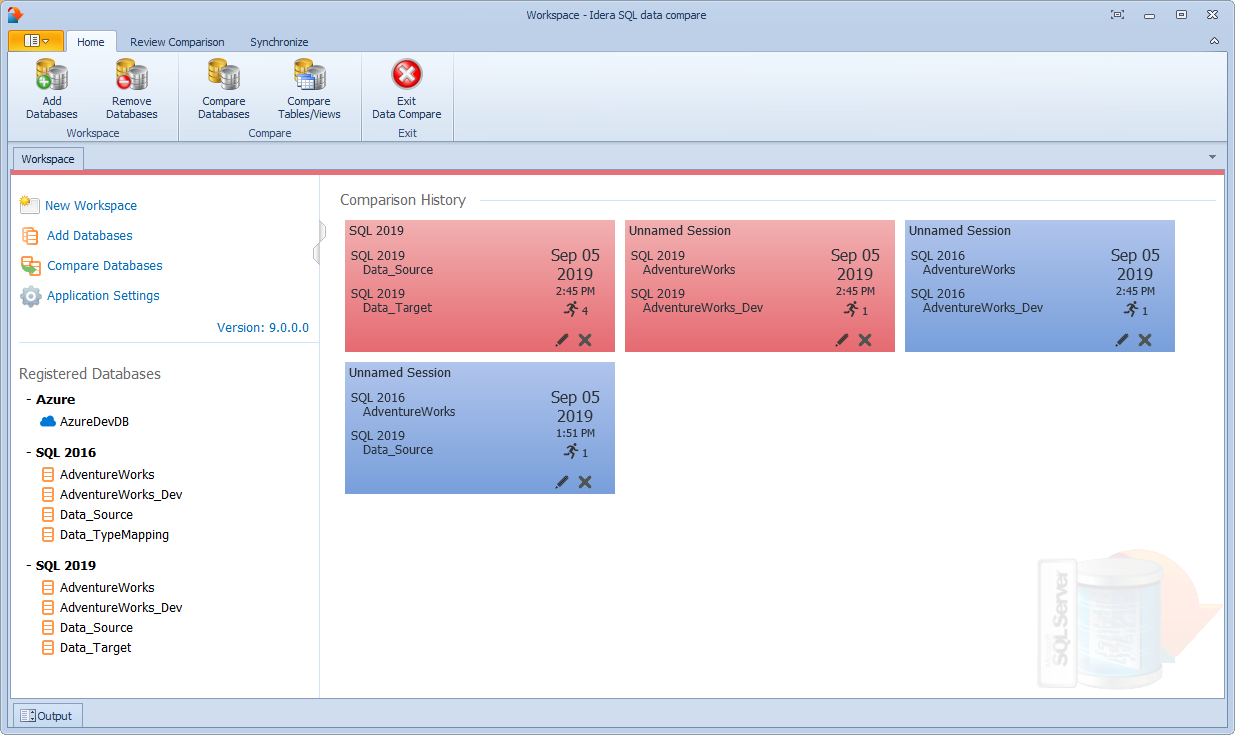This screenshot has height=735, width=1235.
Task: Click the New Workspace link
Action: coord(91,206)
